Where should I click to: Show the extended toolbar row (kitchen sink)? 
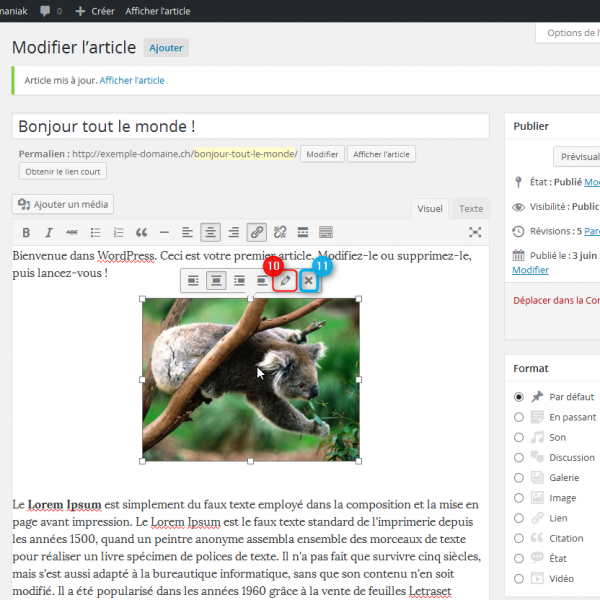[326, 232]
